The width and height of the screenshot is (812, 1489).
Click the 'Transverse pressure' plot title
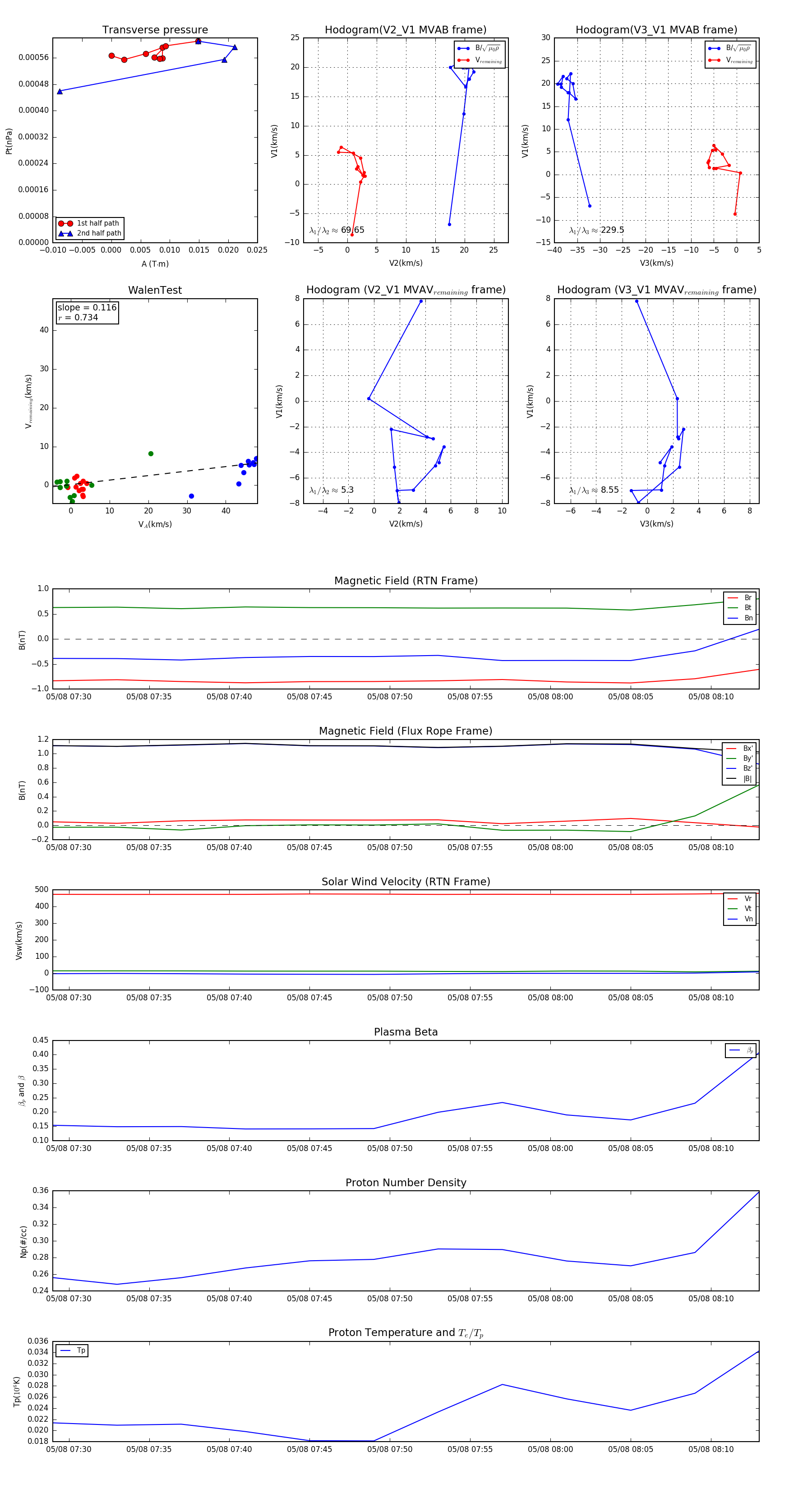tap(155, 30)
